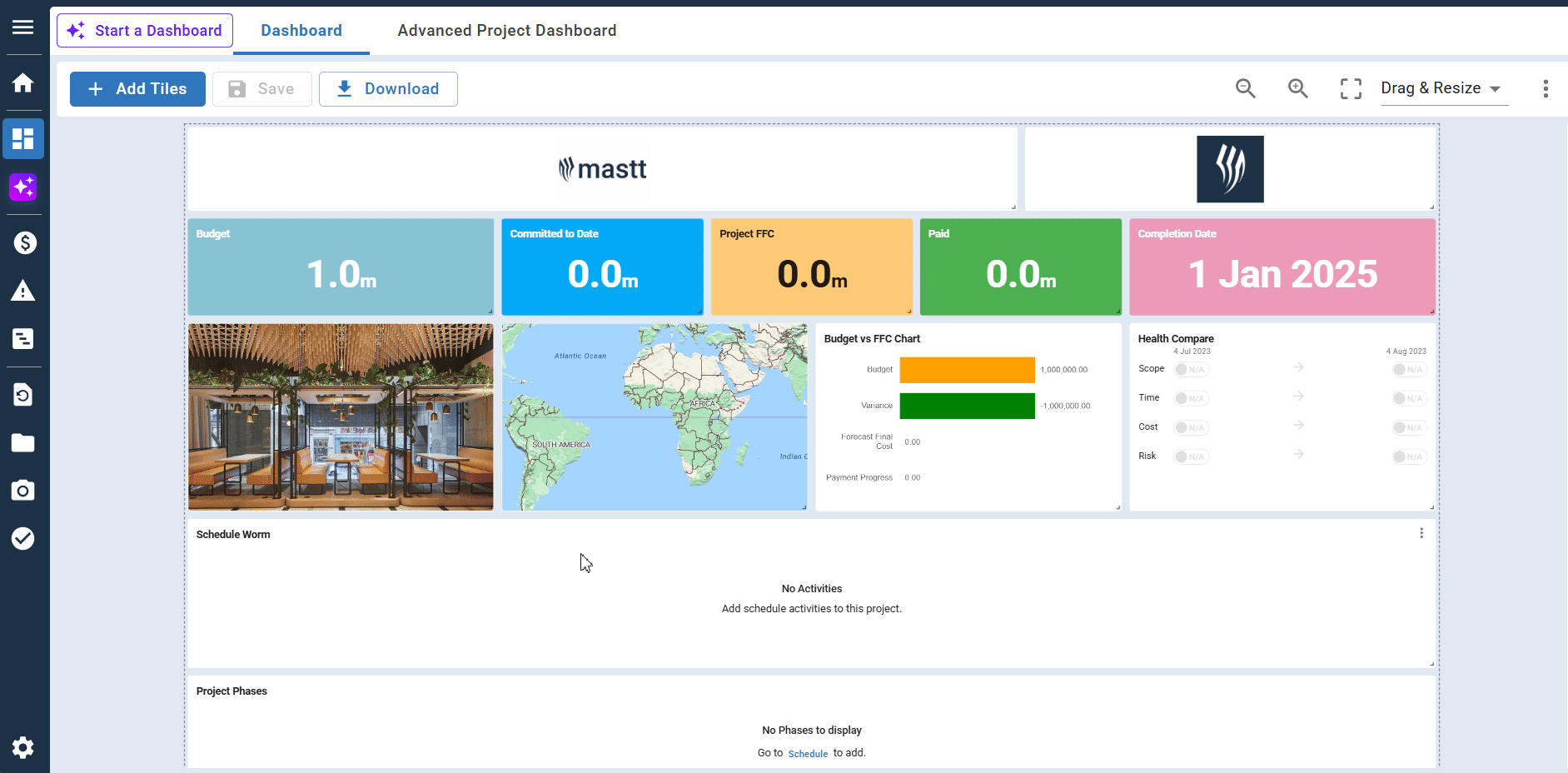This screenshot has width=1568, height=773.
Task: Click the zoom out magnifier icon
Action: [1245, 88]
